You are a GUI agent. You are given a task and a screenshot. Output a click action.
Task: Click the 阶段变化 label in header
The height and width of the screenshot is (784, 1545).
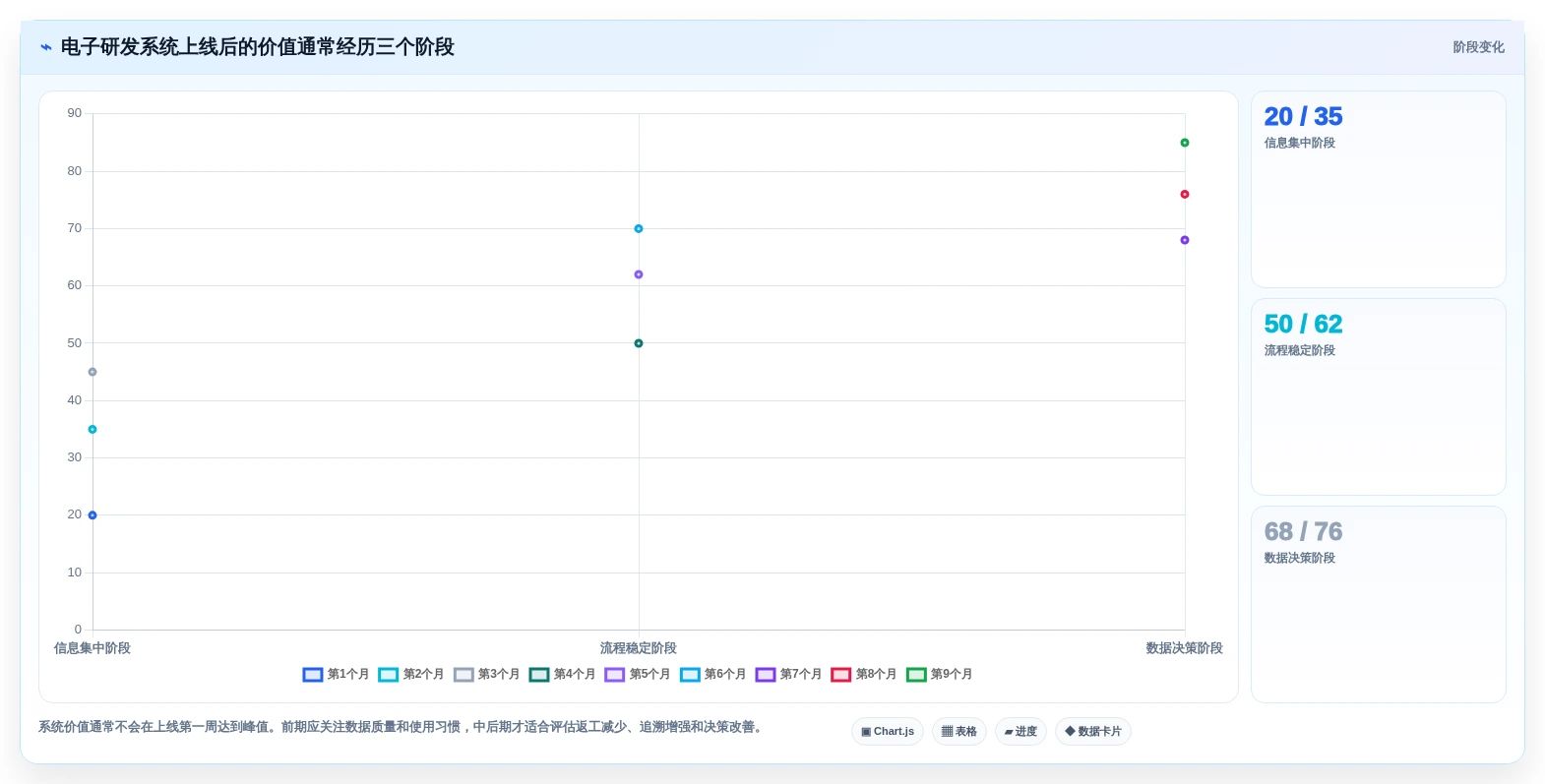point(1478,47)
